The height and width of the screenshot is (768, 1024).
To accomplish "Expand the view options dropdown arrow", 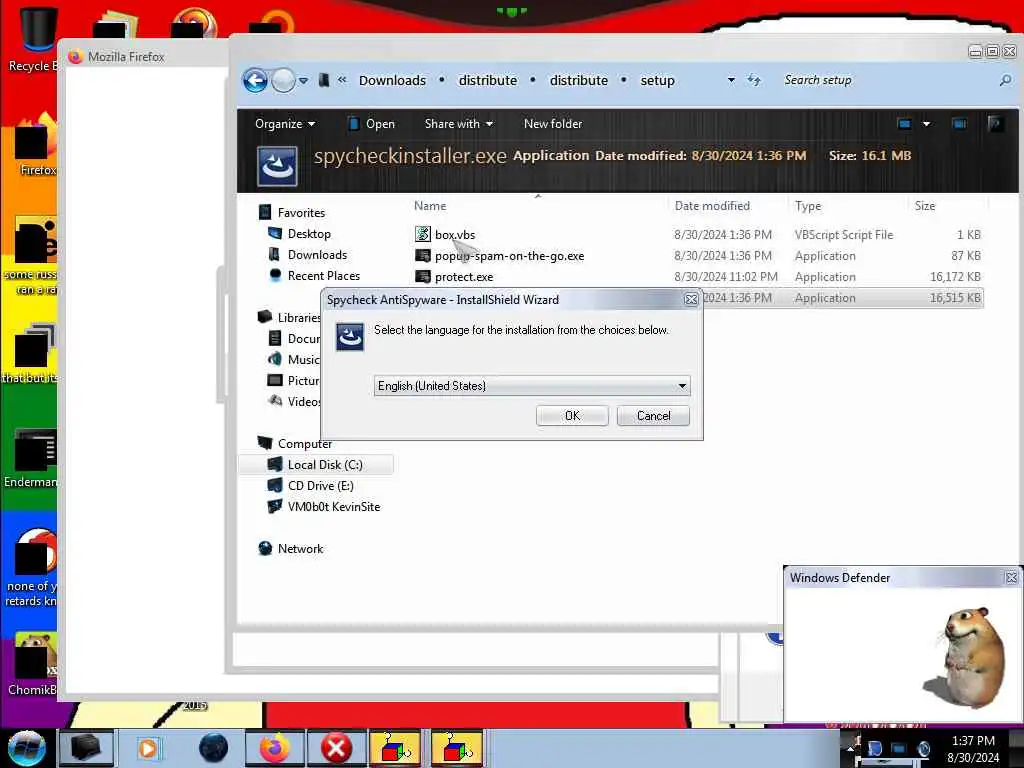I will 926,123.
